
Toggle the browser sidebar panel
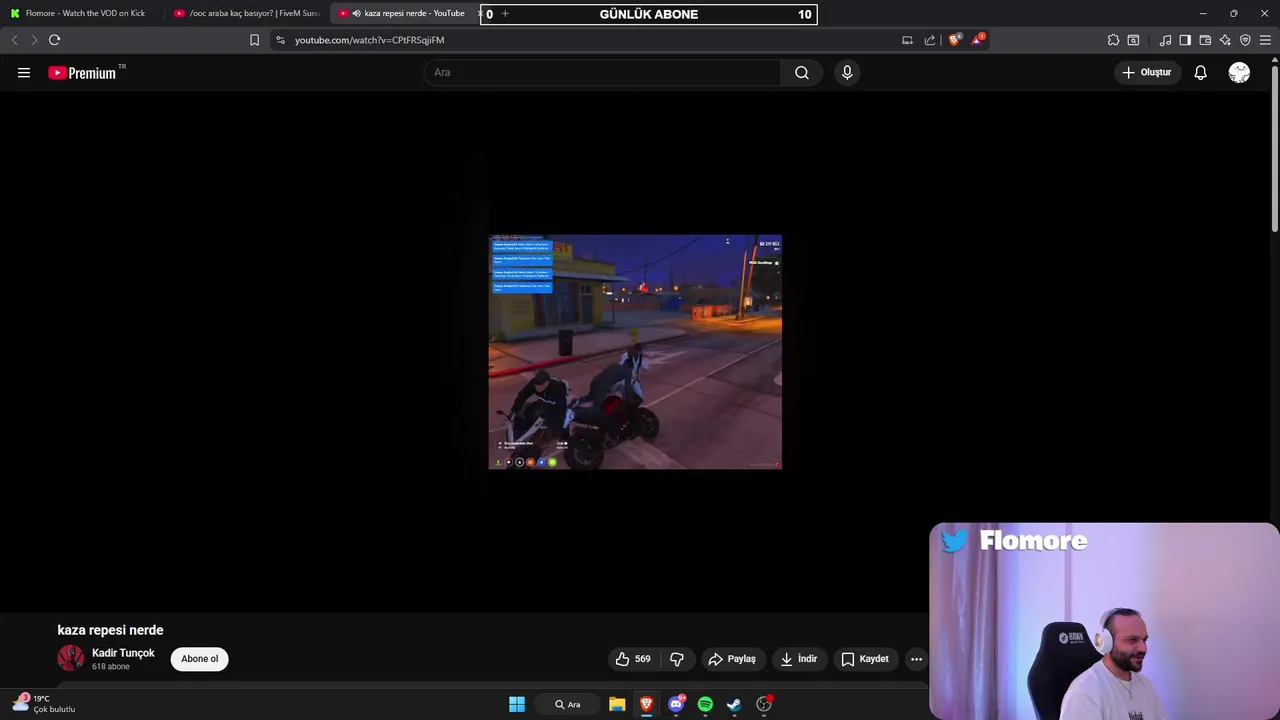(1185, 40)
